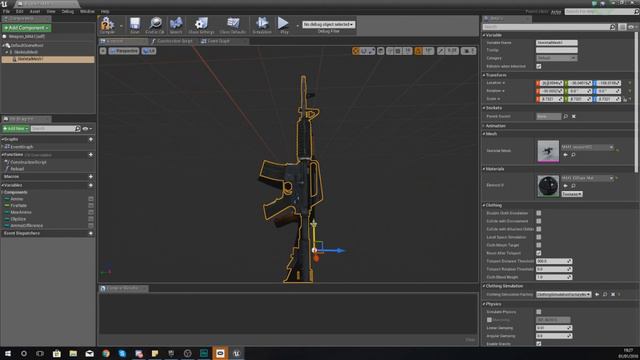
Task: Click the green Add Component button
Action: 27,28
